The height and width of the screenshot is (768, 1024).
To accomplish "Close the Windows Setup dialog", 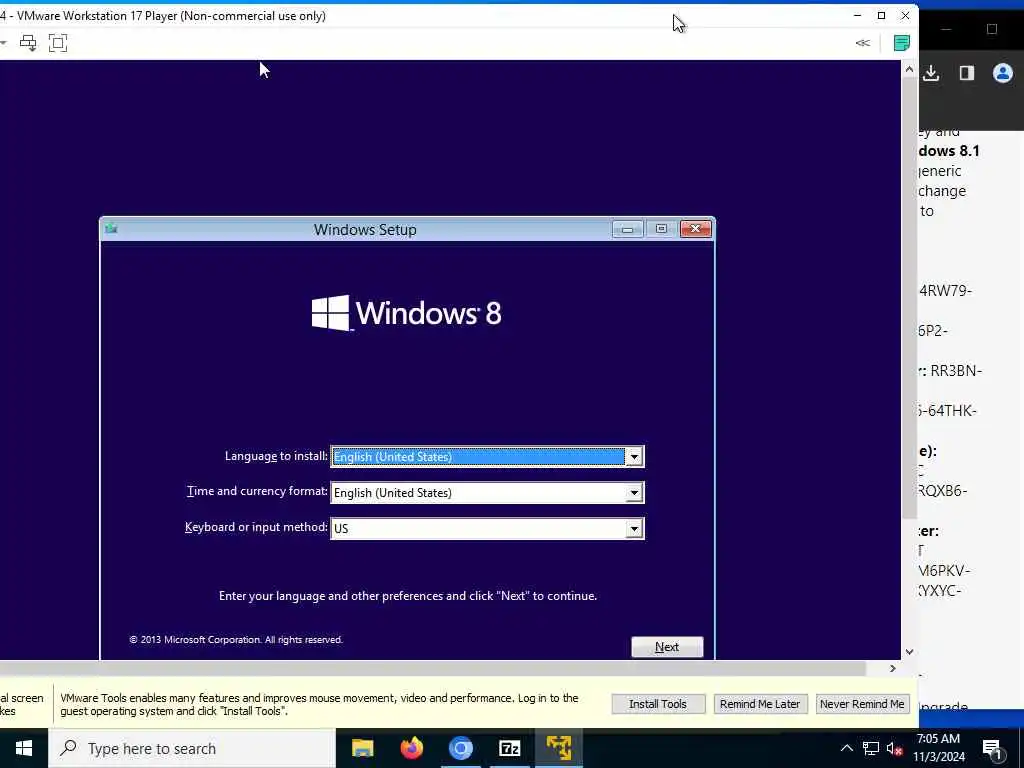I will 696,229.
